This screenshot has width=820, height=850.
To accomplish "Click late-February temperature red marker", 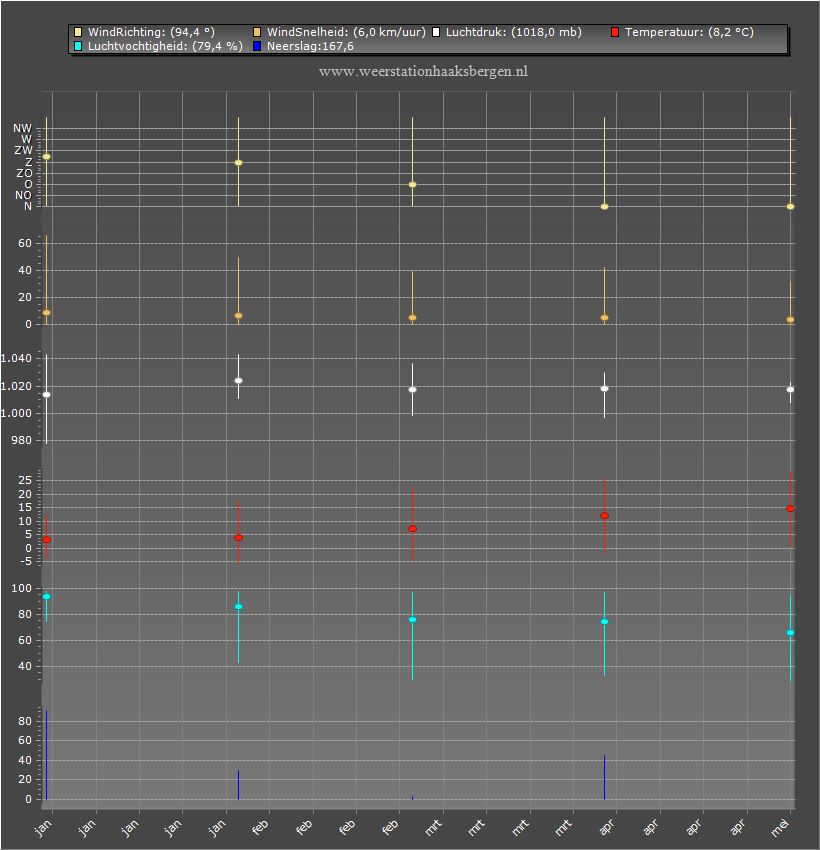I will tap(412, 529).
